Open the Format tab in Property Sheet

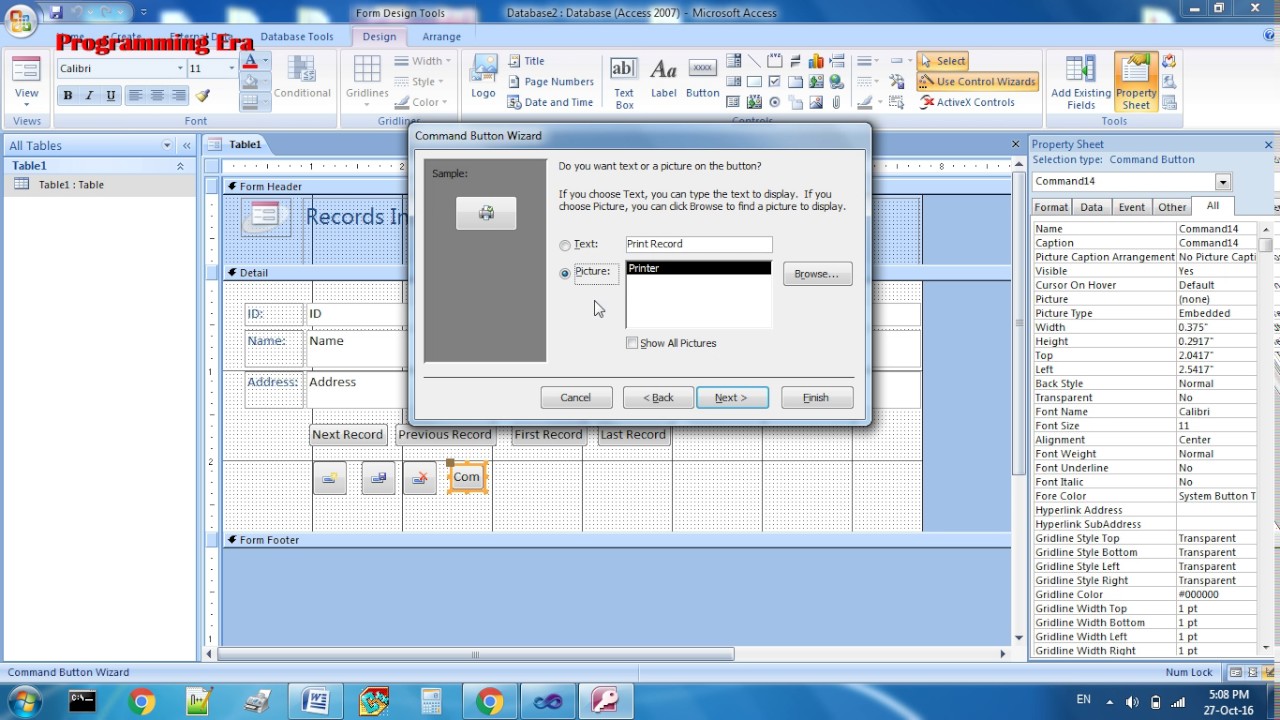1051,207
